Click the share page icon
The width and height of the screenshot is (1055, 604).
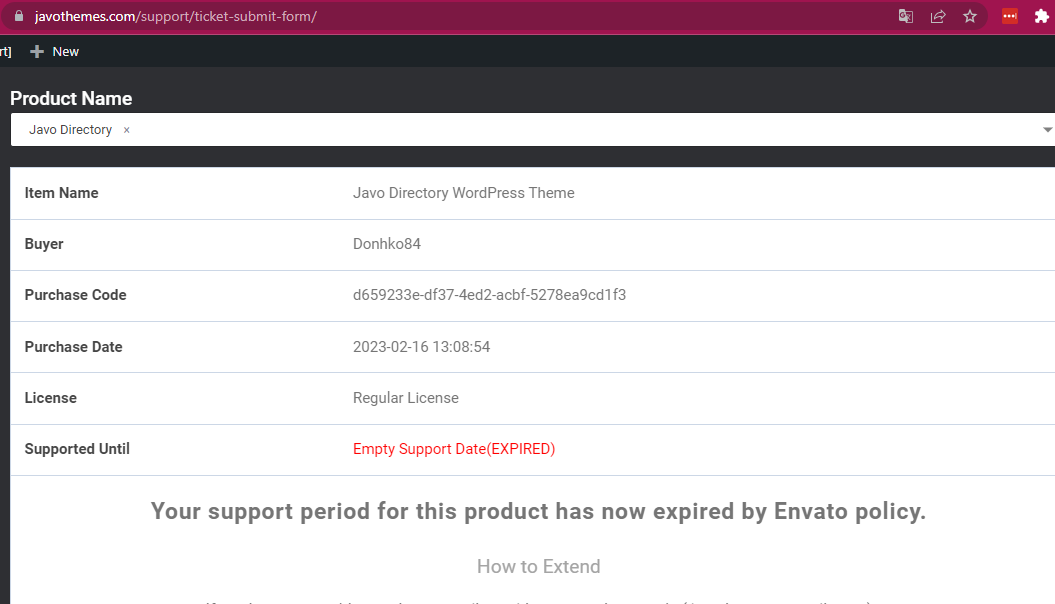pos(938,16)
